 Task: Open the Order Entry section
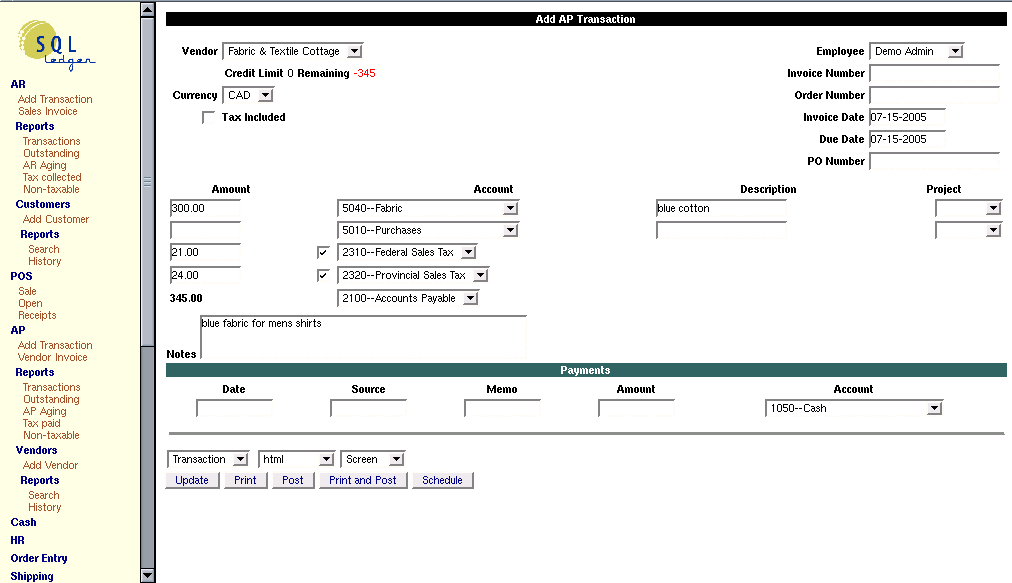[x=38, y=558]
